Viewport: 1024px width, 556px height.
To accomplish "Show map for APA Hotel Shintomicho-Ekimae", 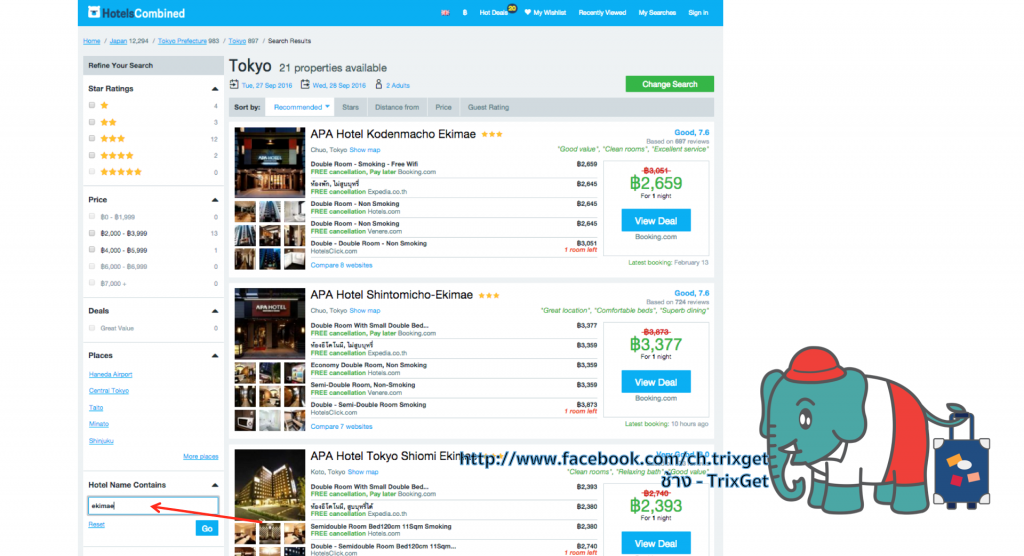I will [x=364, y=311].
